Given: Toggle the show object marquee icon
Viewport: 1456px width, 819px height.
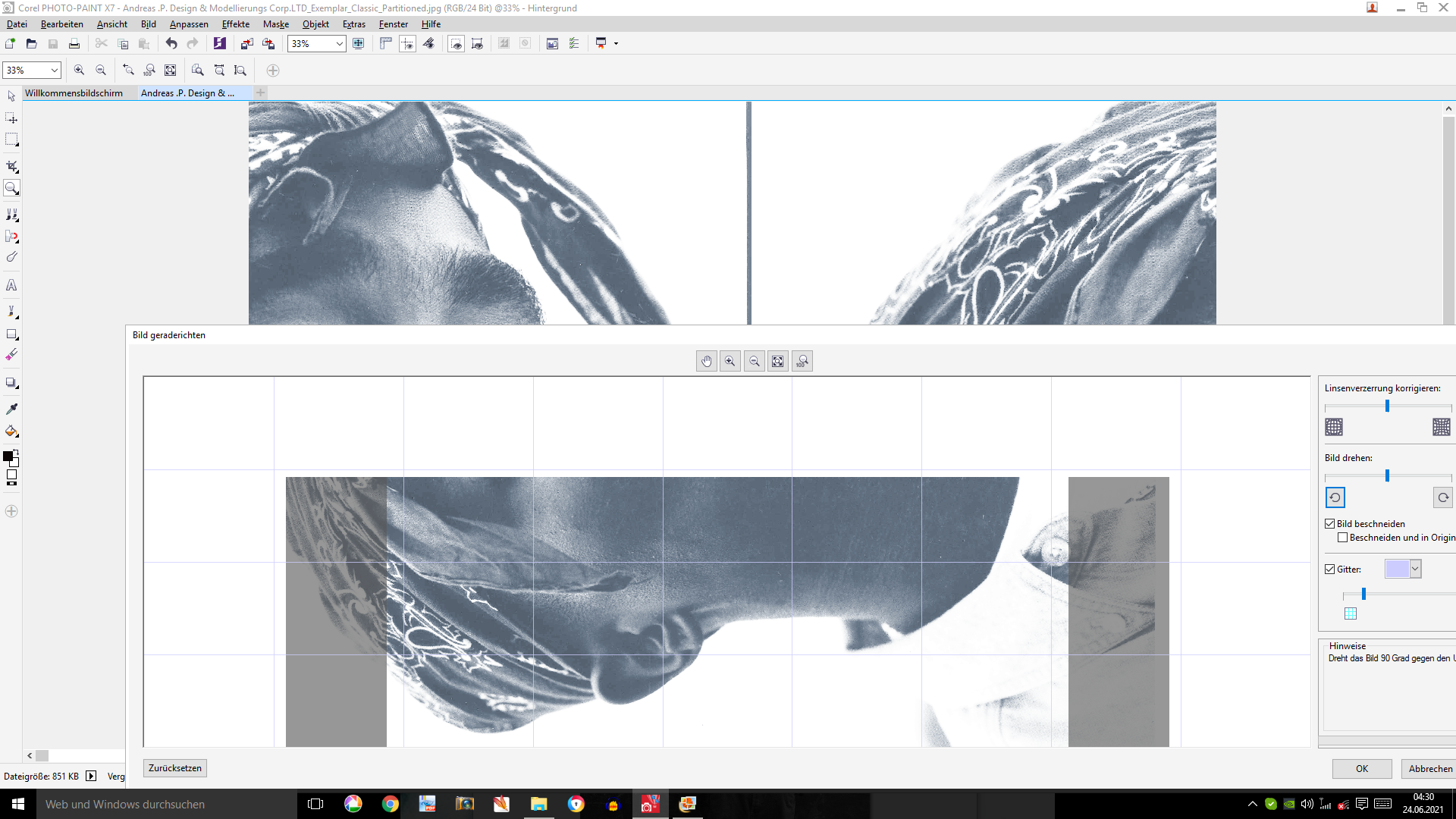Looking at the screenshot, I should (477, 43).
